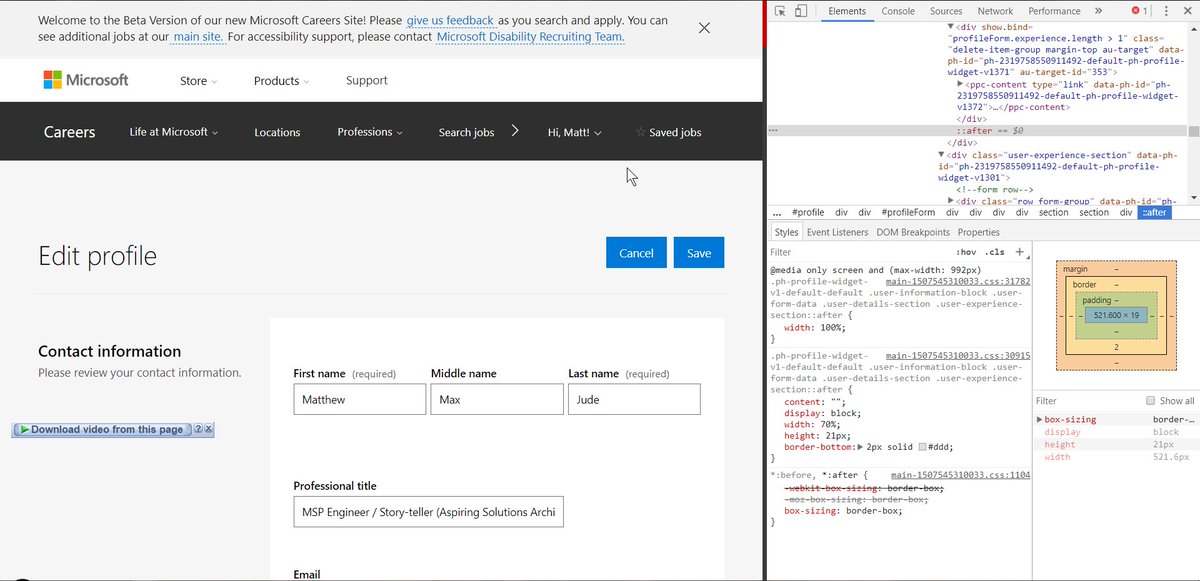Open the Microsoft Disability Recruiting Team link
The height and width of the screenshot is (581, 1200).
click(x=530, y=37)
